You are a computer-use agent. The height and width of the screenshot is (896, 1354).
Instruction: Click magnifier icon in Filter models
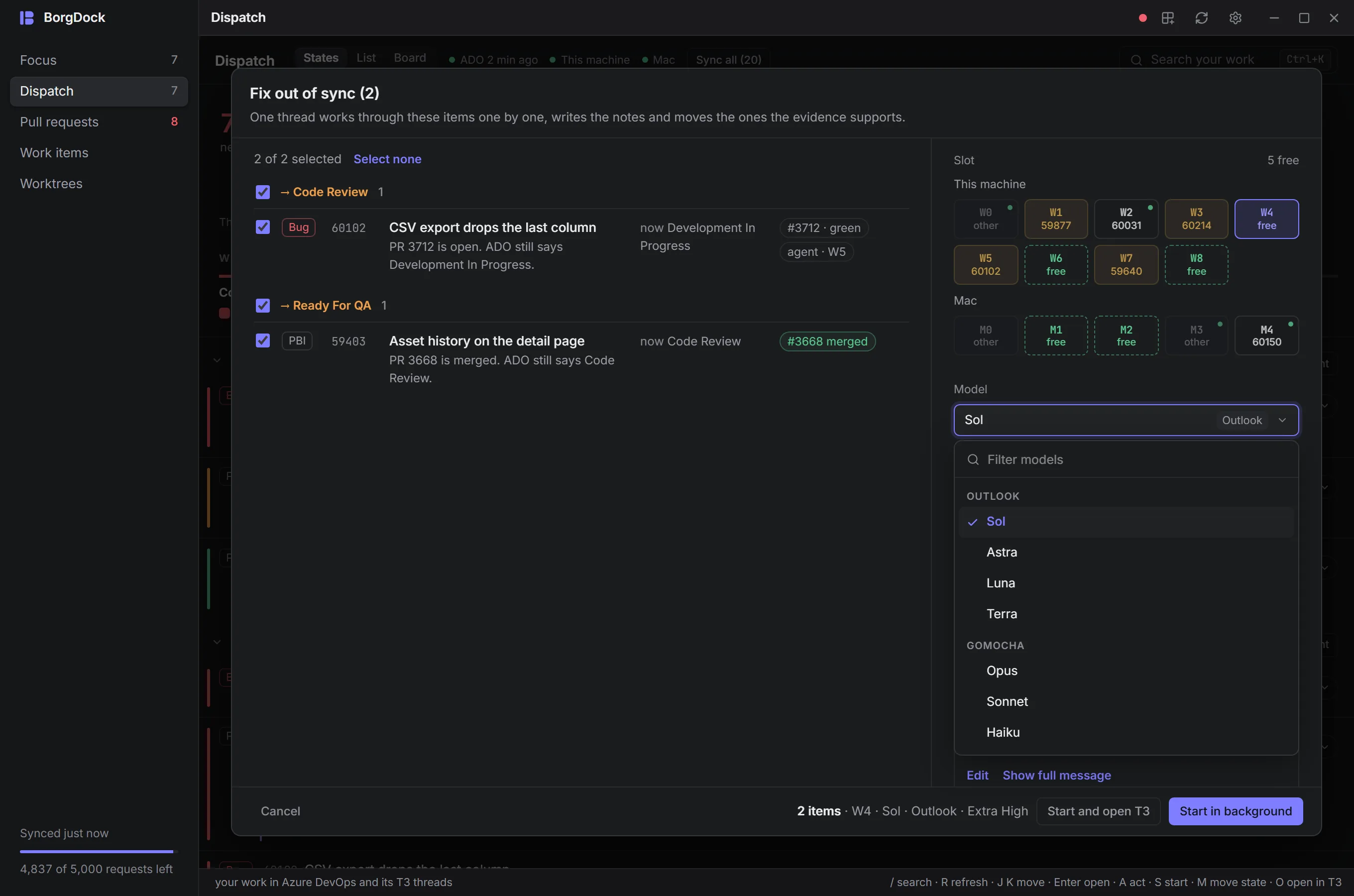pyautogui.click(x=973, y=459)
